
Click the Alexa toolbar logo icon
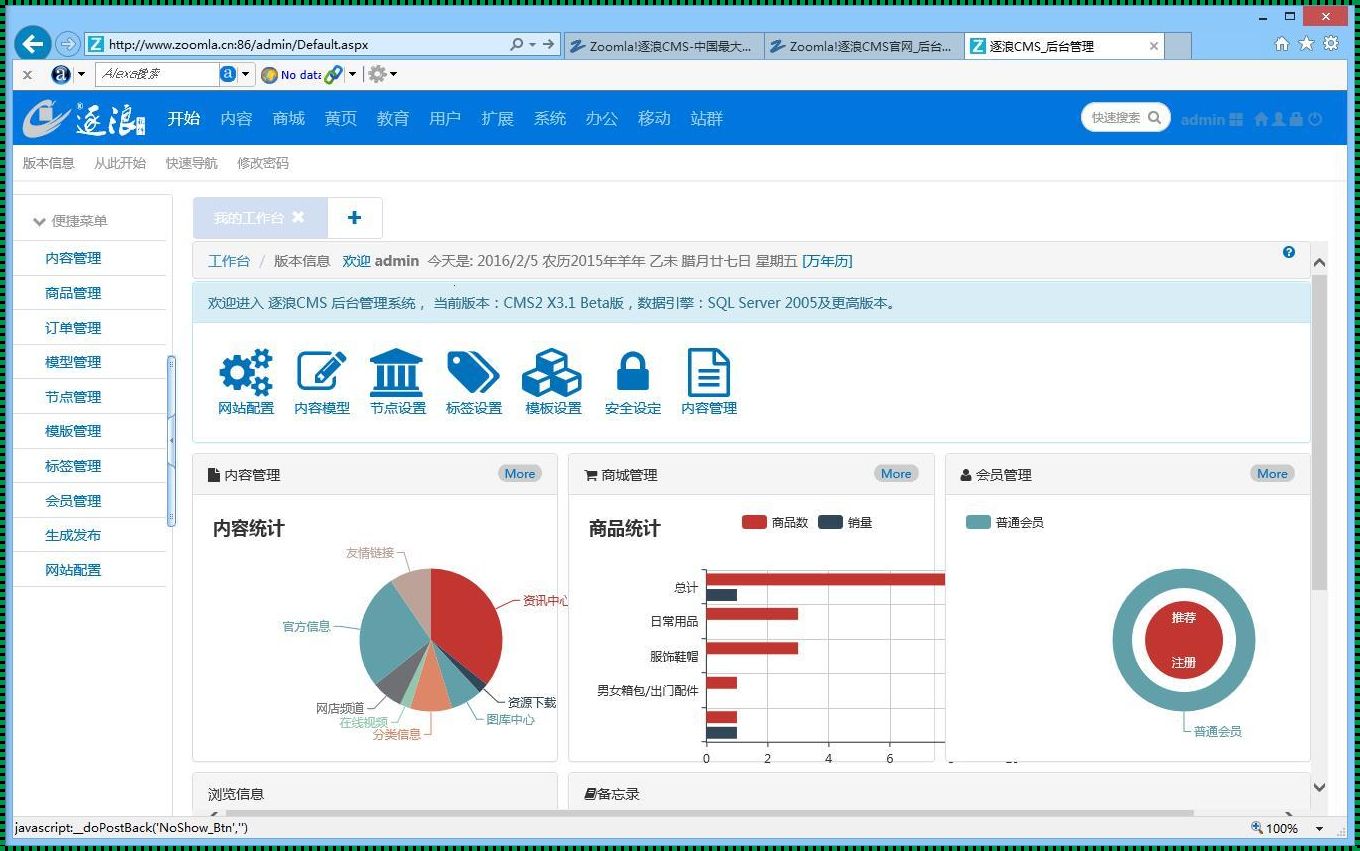point(61,74)
